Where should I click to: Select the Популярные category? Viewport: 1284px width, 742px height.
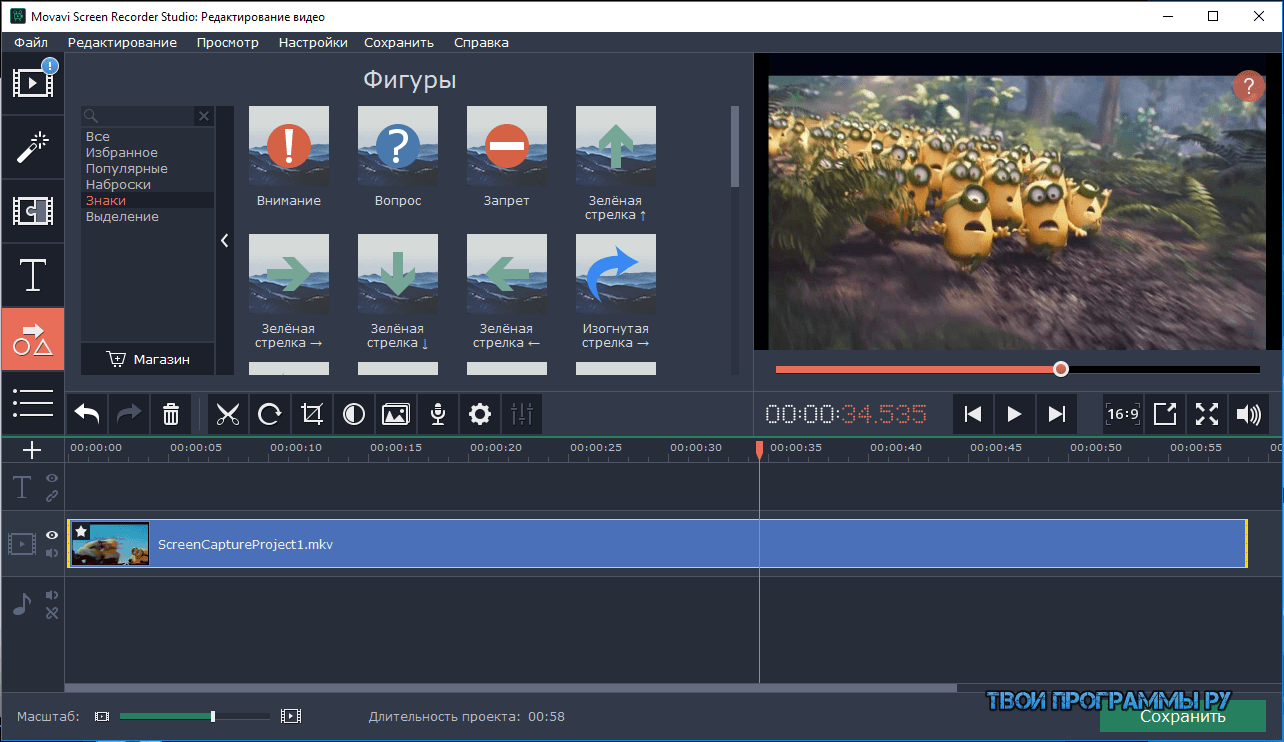click(x=127, y=169)
